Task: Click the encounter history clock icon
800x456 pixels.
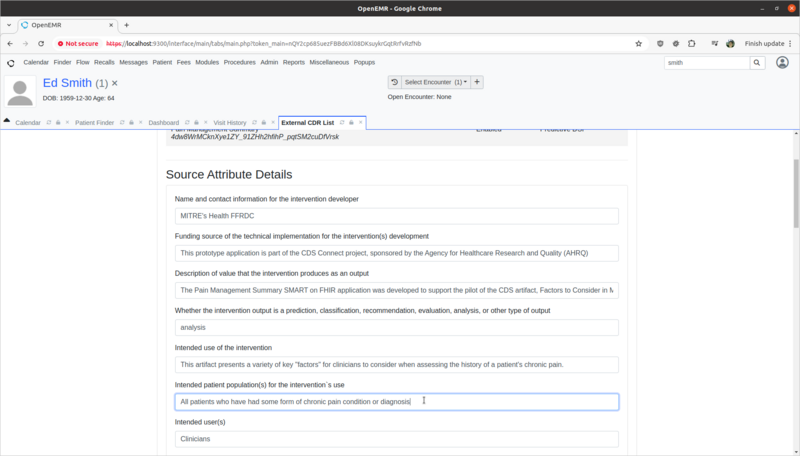Action: click(394, 82)
